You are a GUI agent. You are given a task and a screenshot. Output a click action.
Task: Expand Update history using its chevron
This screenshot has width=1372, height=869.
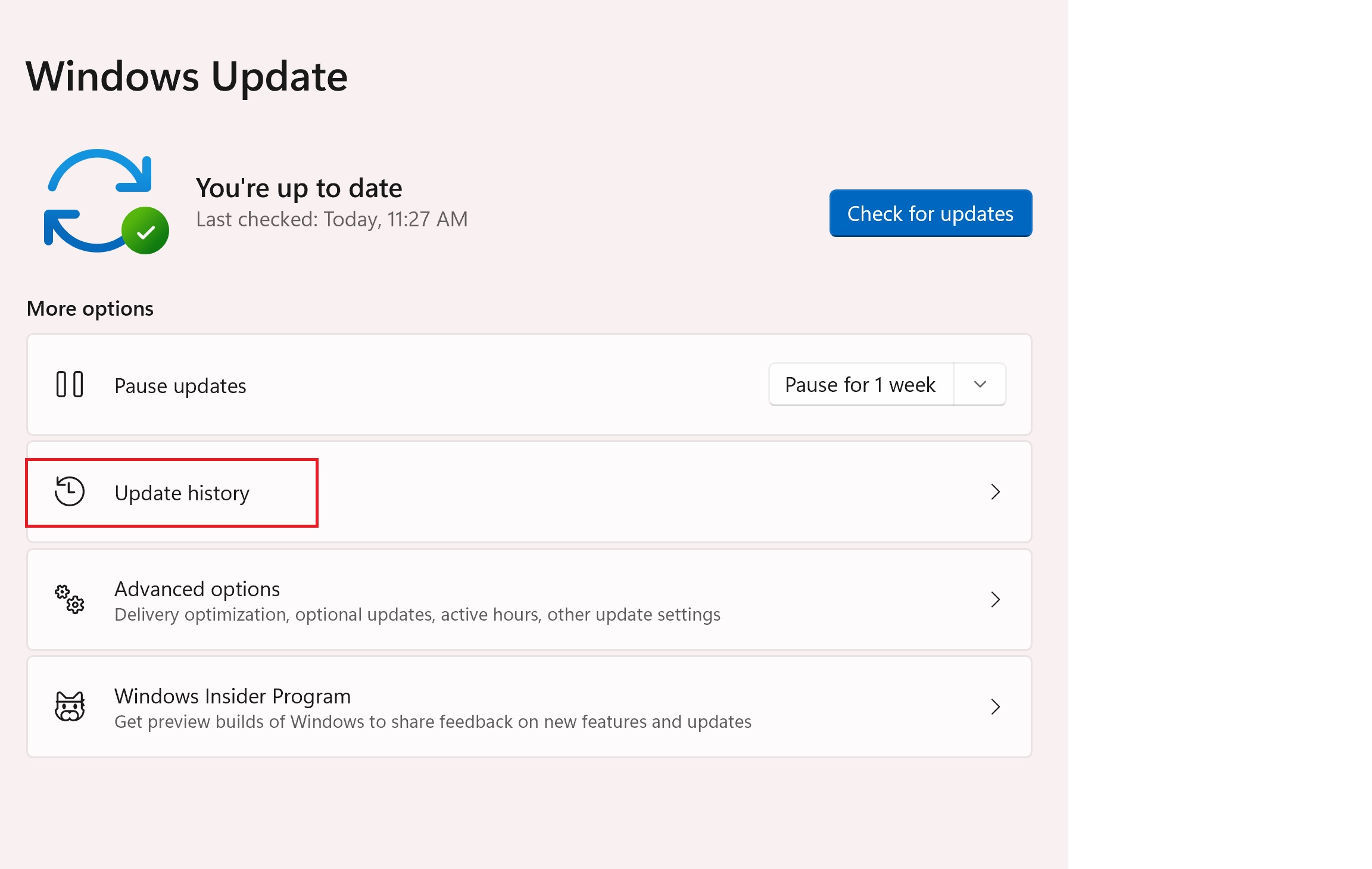click(995, 492)
